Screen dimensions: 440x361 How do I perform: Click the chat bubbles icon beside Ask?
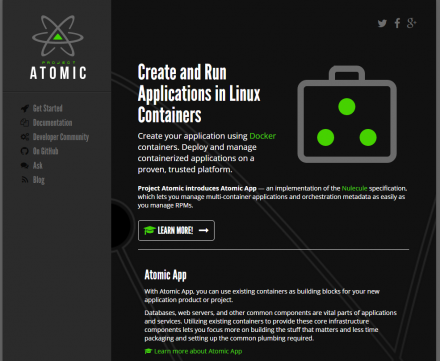[25, 166]
